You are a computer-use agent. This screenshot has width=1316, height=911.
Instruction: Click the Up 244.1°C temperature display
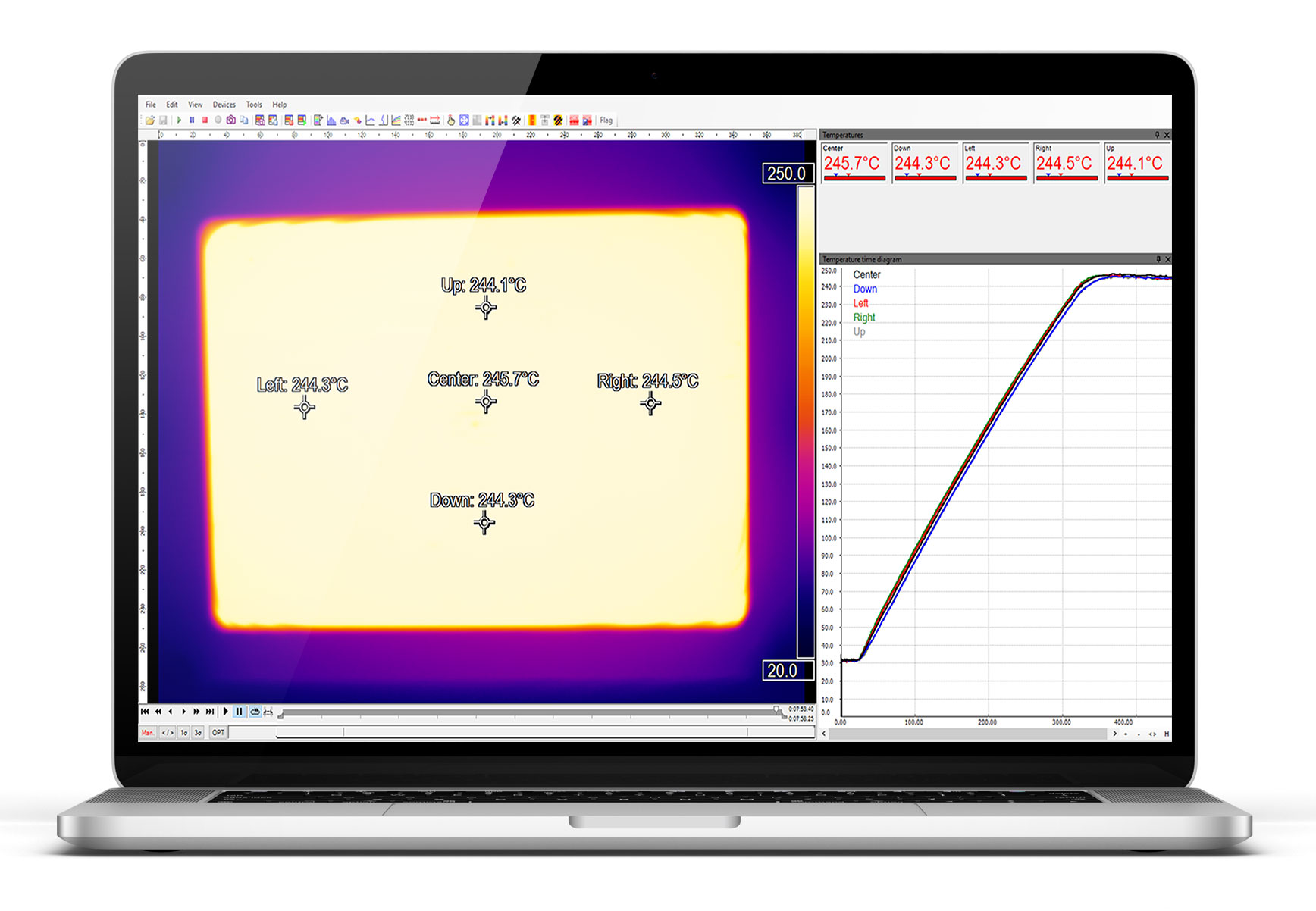[1136, 162]
